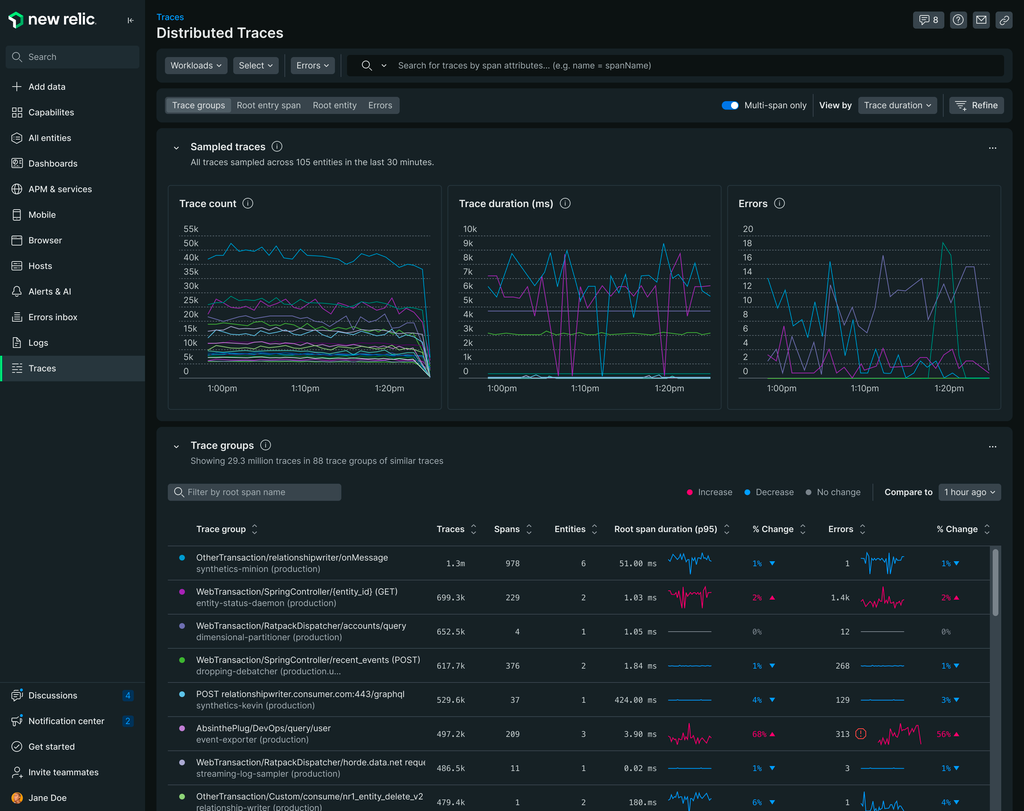
Task: Open the Select filter dropdown
Action: [x=256, y=65]
